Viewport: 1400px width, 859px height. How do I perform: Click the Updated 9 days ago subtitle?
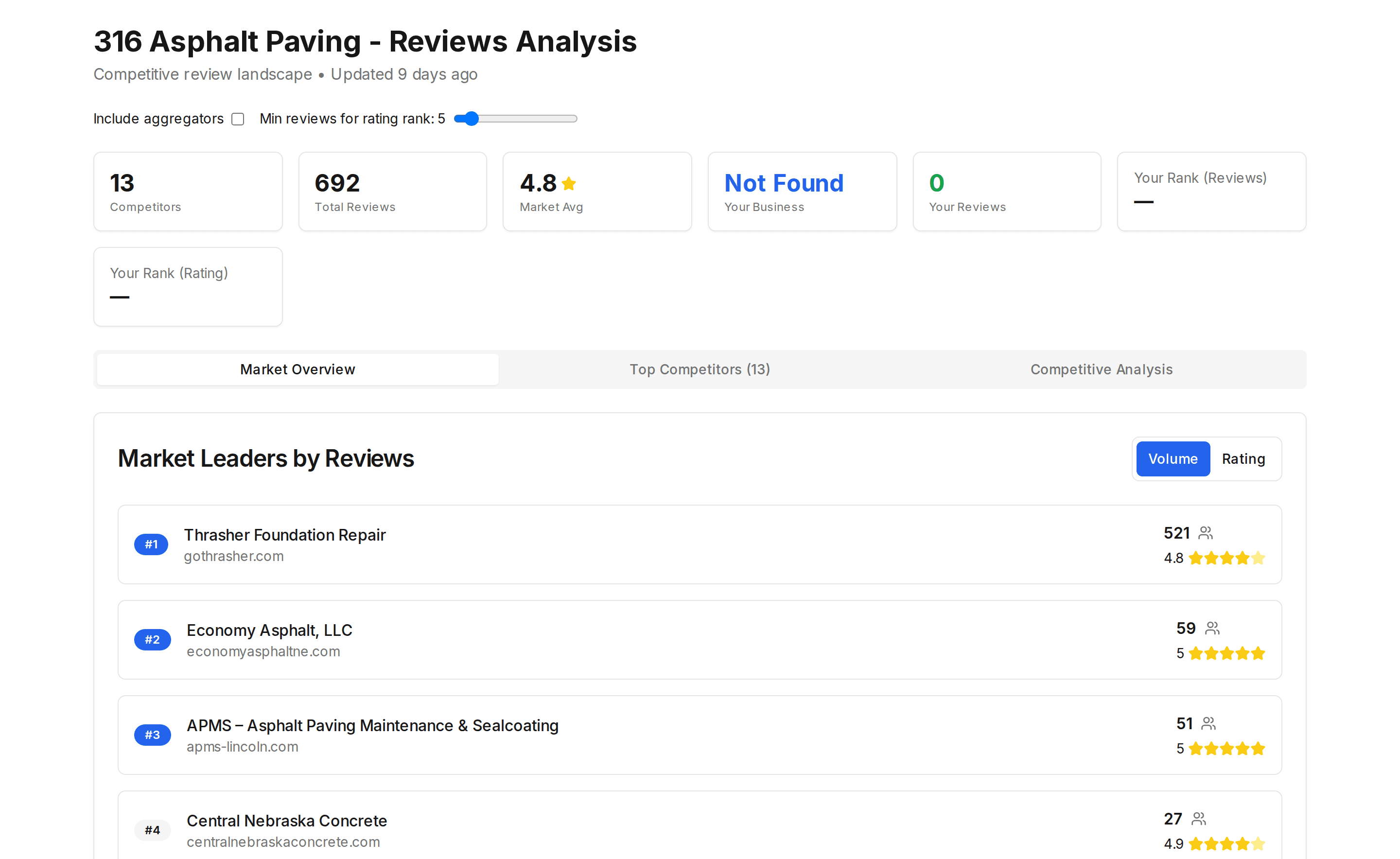[404, 74]
